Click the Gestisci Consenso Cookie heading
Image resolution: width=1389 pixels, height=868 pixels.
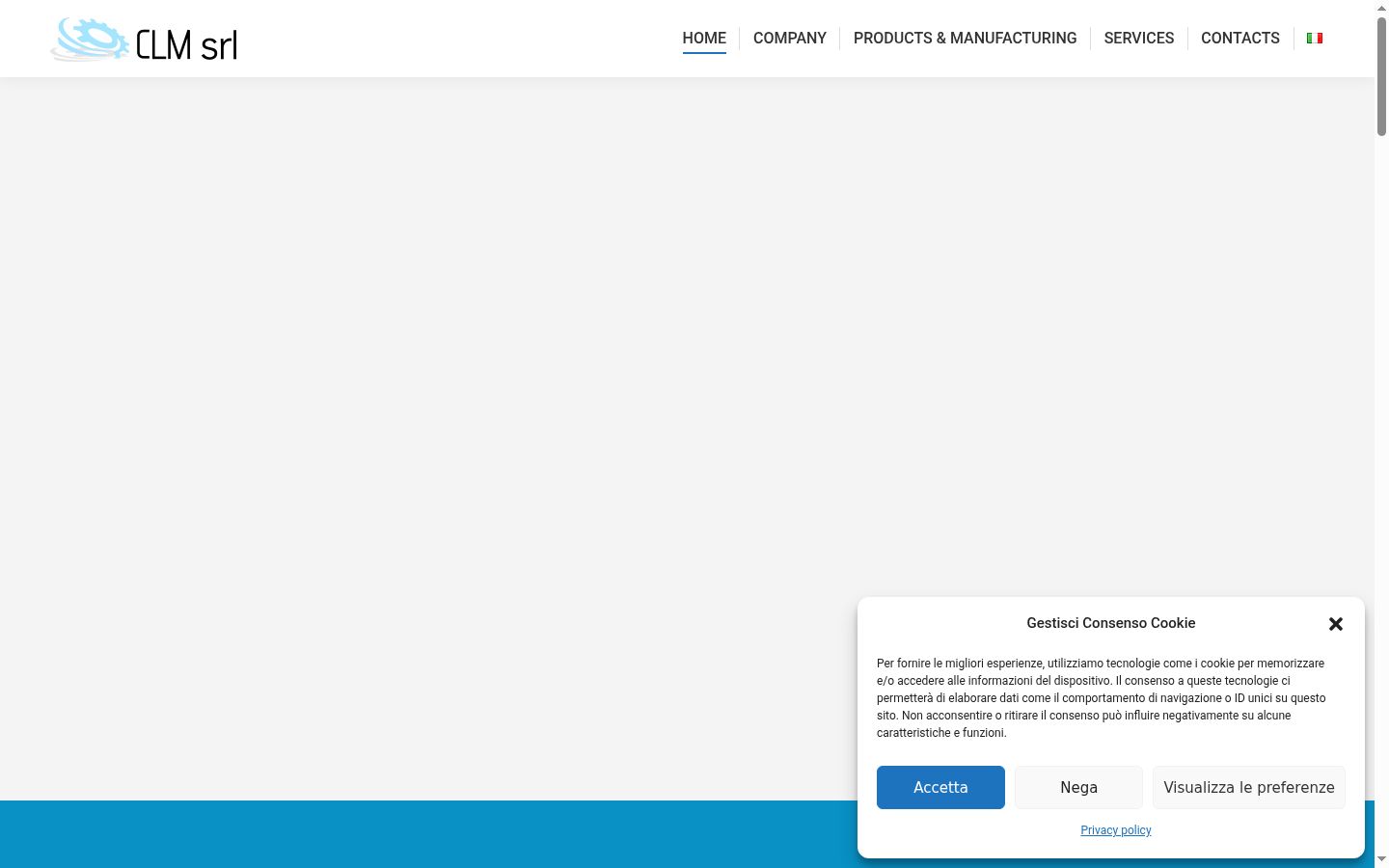[x=1111, y=623]
